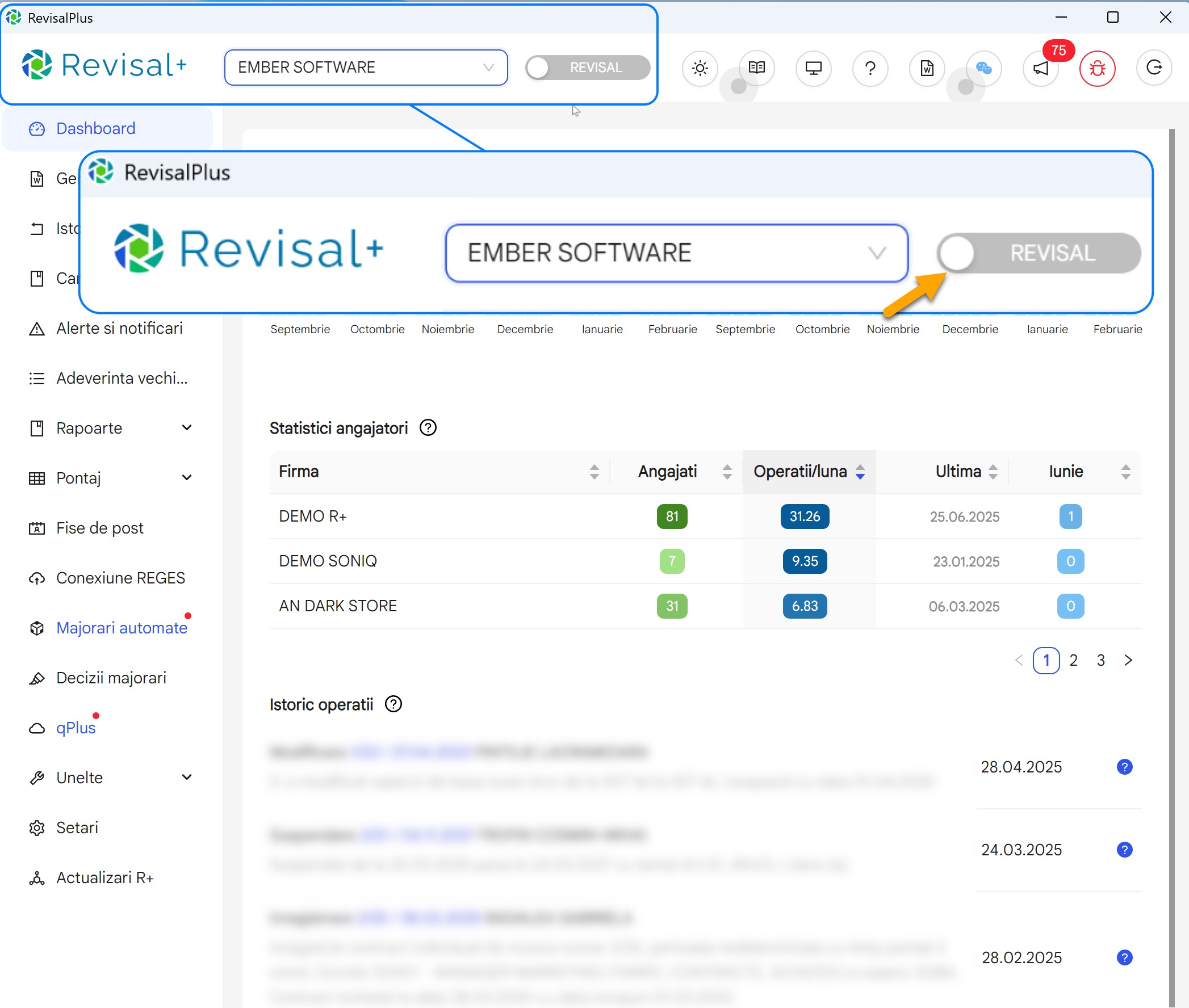This screenshot has width=1189, height=1008.
Task: Select Dashboard in the sidebar
Action: 95,128
